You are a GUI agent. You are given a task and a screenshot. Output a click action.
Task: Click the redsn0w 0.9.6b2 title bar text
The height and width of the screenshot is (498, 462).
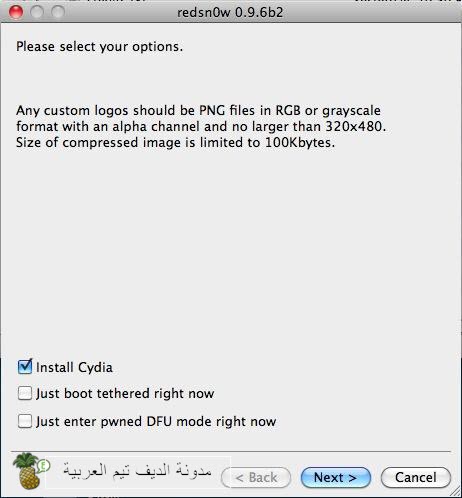[230, 13]
